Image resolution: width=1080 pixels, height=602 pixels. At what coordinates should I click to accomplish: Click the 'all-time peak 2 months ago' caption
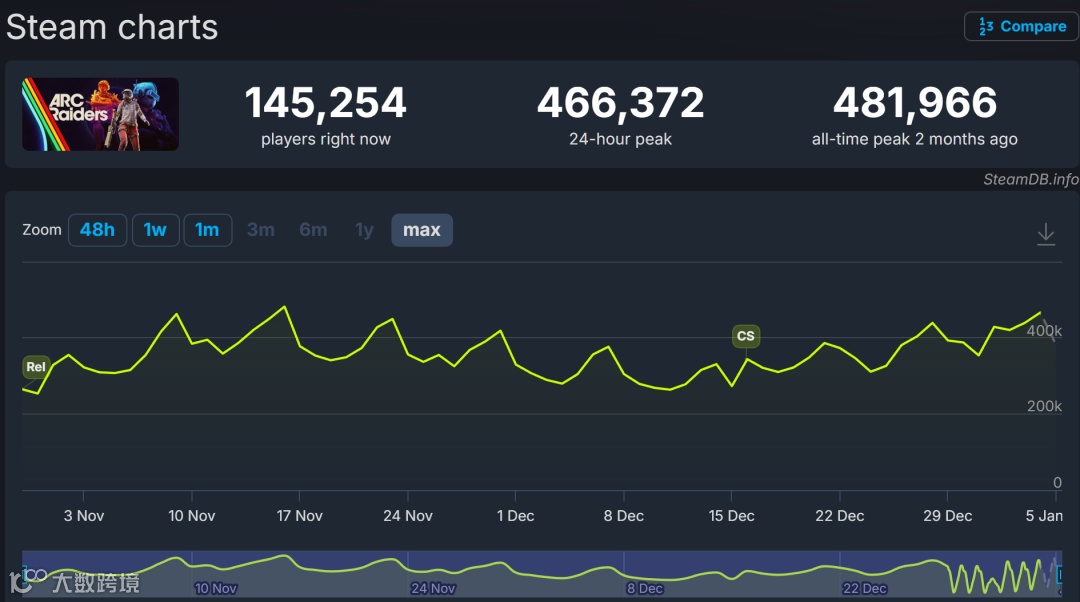pos(915,139)
